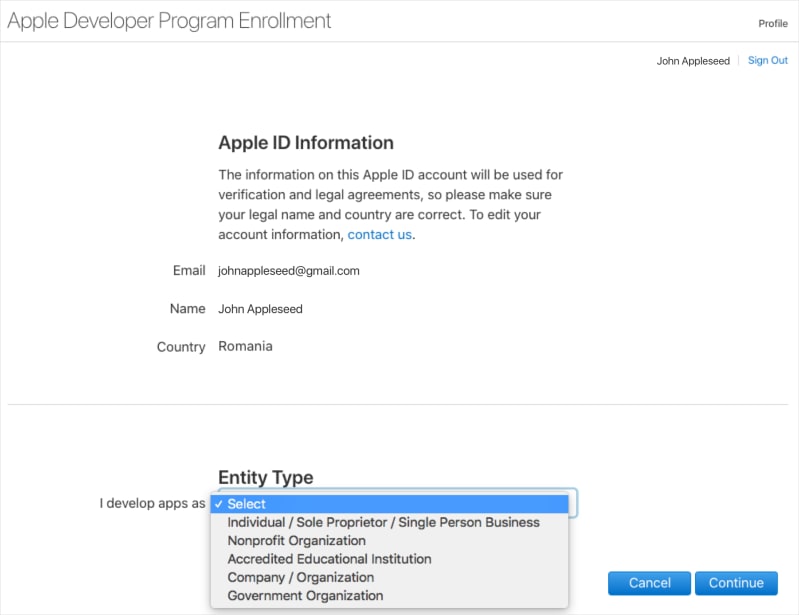Screen dimensions: 799x615
Task: Click the 'I develop apps as' label
Action: tap(152, 503)
